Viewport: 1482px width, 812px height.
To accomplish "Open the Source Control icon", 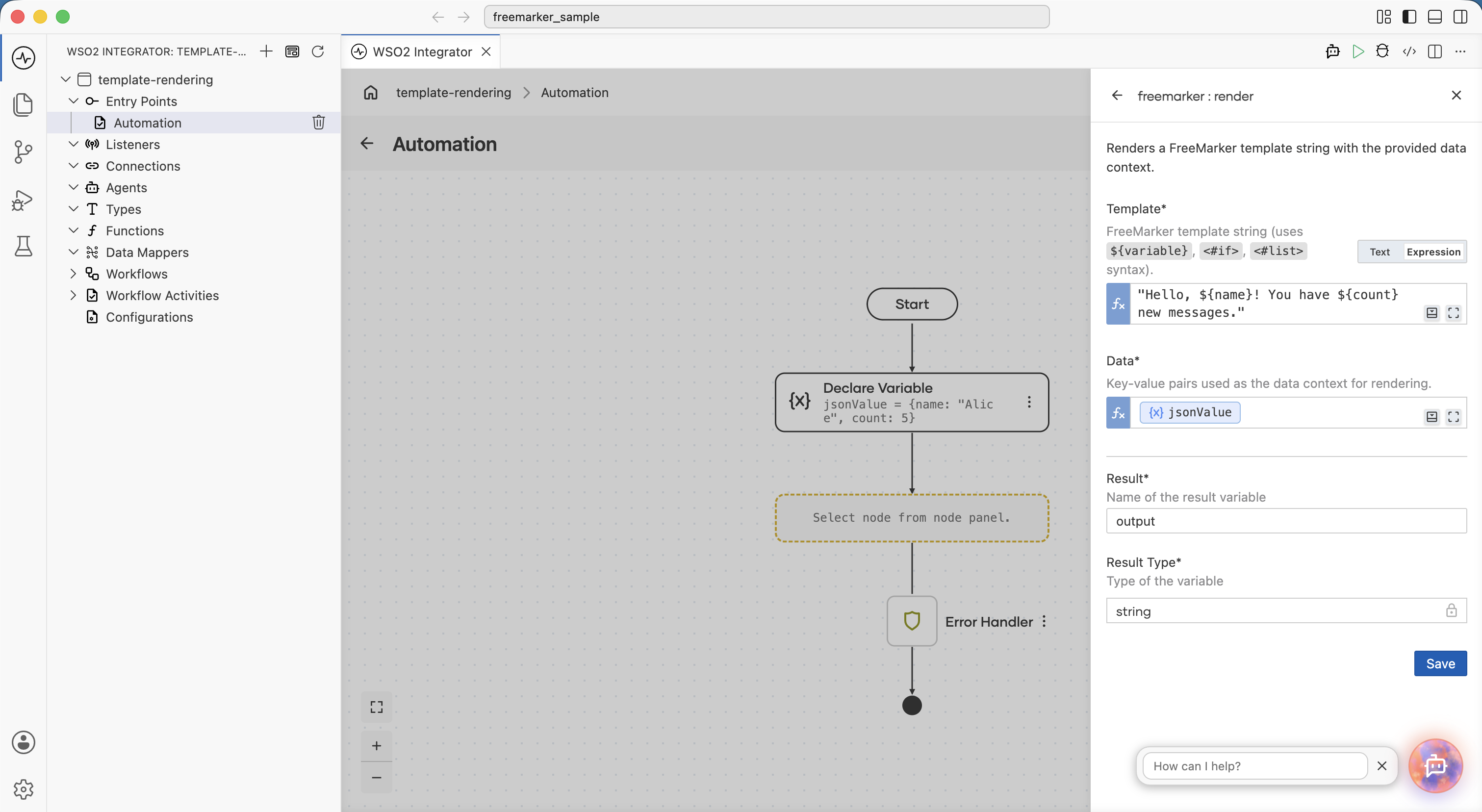I will 23,152.
